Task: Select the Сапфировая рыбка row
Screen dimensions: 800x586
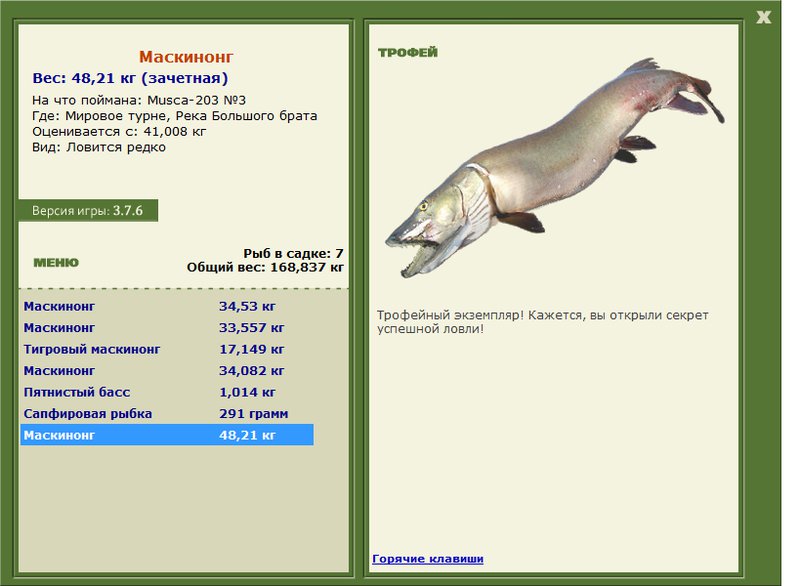Action: [x=167, y=414]
